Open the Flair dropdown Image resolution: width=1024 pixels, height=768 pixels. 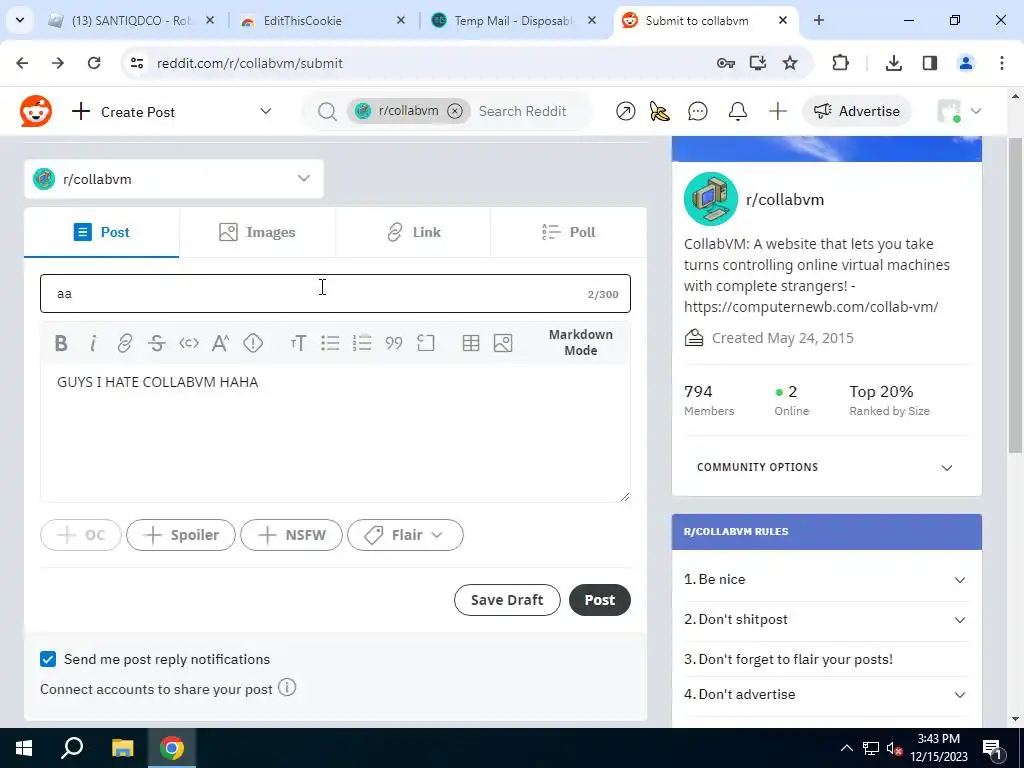(x=406, y=535)
